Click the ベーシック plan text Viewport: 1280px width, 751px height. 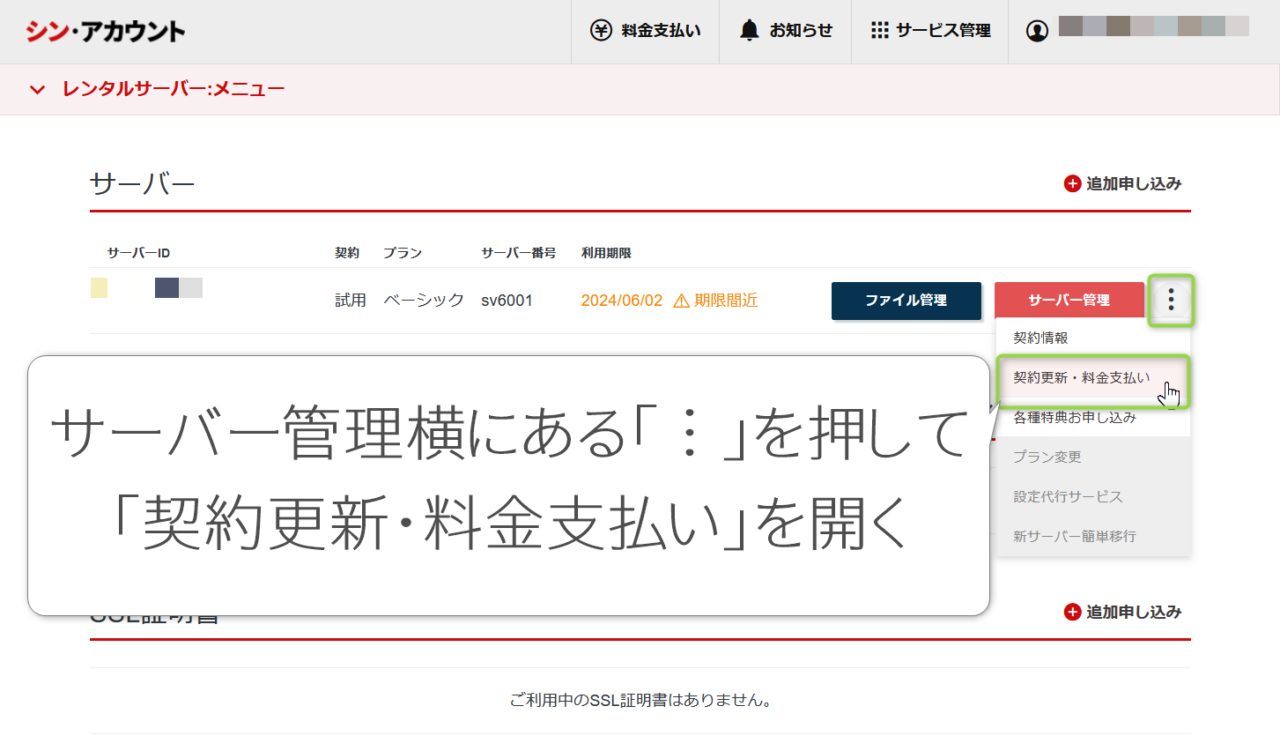click(423, 300)
